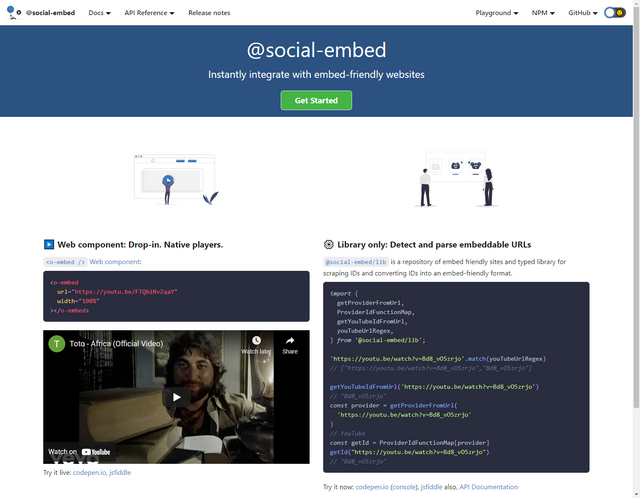Open codepen.io link after Try it now
Screen dimensions: 640x498
coord(372,487)
